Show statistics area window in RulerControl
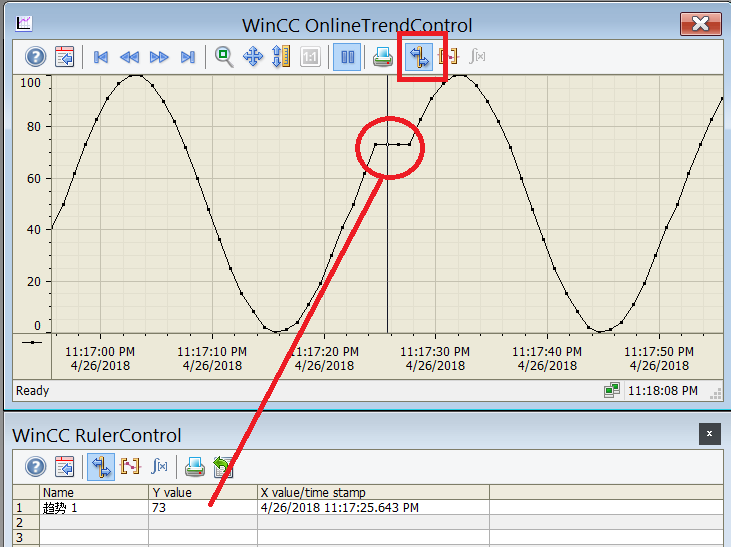 (x=130, y=466)
